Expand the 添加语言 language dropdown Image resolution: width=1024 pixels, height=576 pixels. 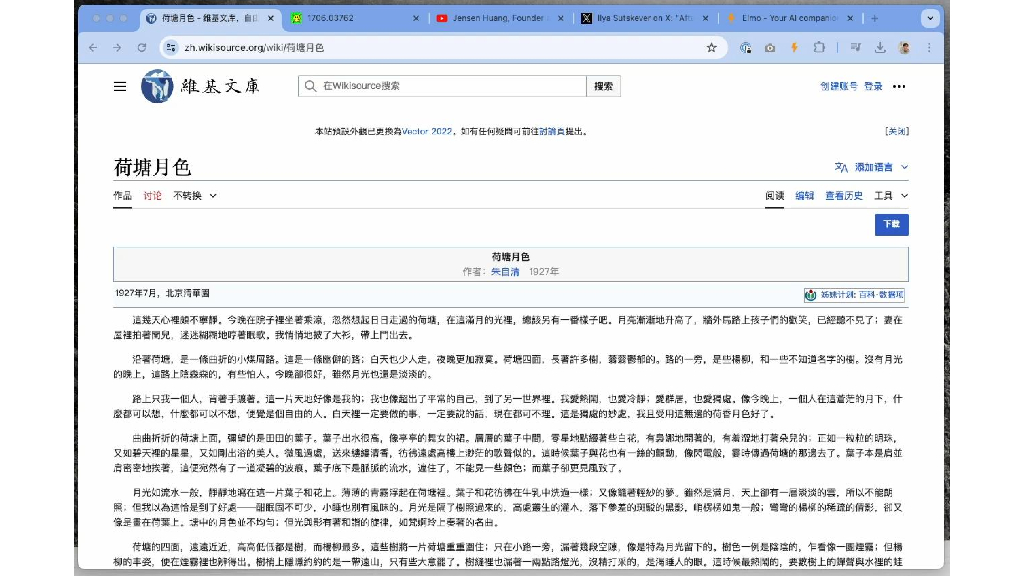871,167
